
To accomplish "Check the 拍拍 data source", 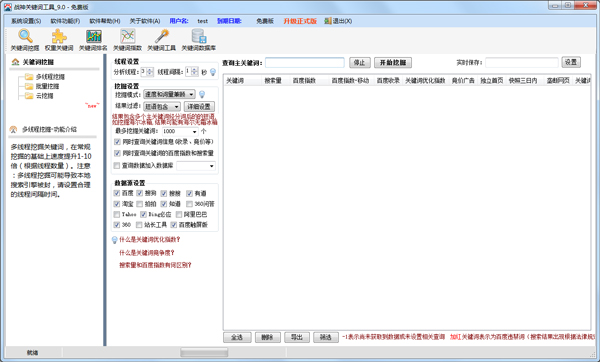I will [x=140, y=204].
